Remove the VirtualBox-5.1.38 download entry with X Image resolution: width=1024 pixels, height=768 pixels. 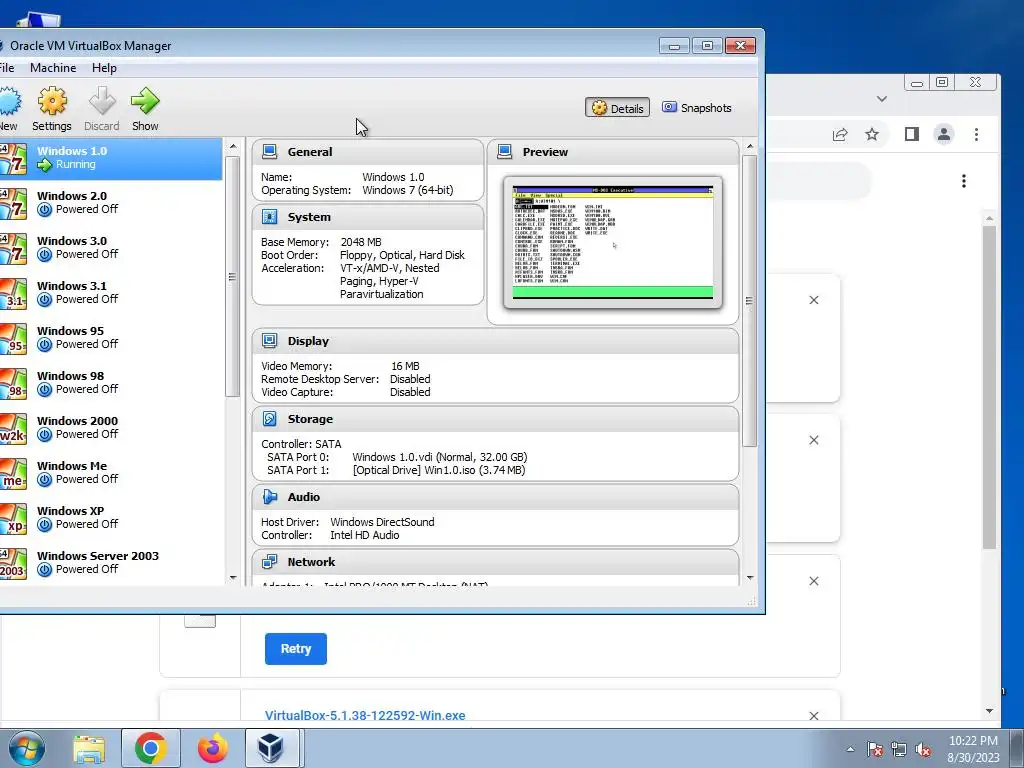(814, 716)
